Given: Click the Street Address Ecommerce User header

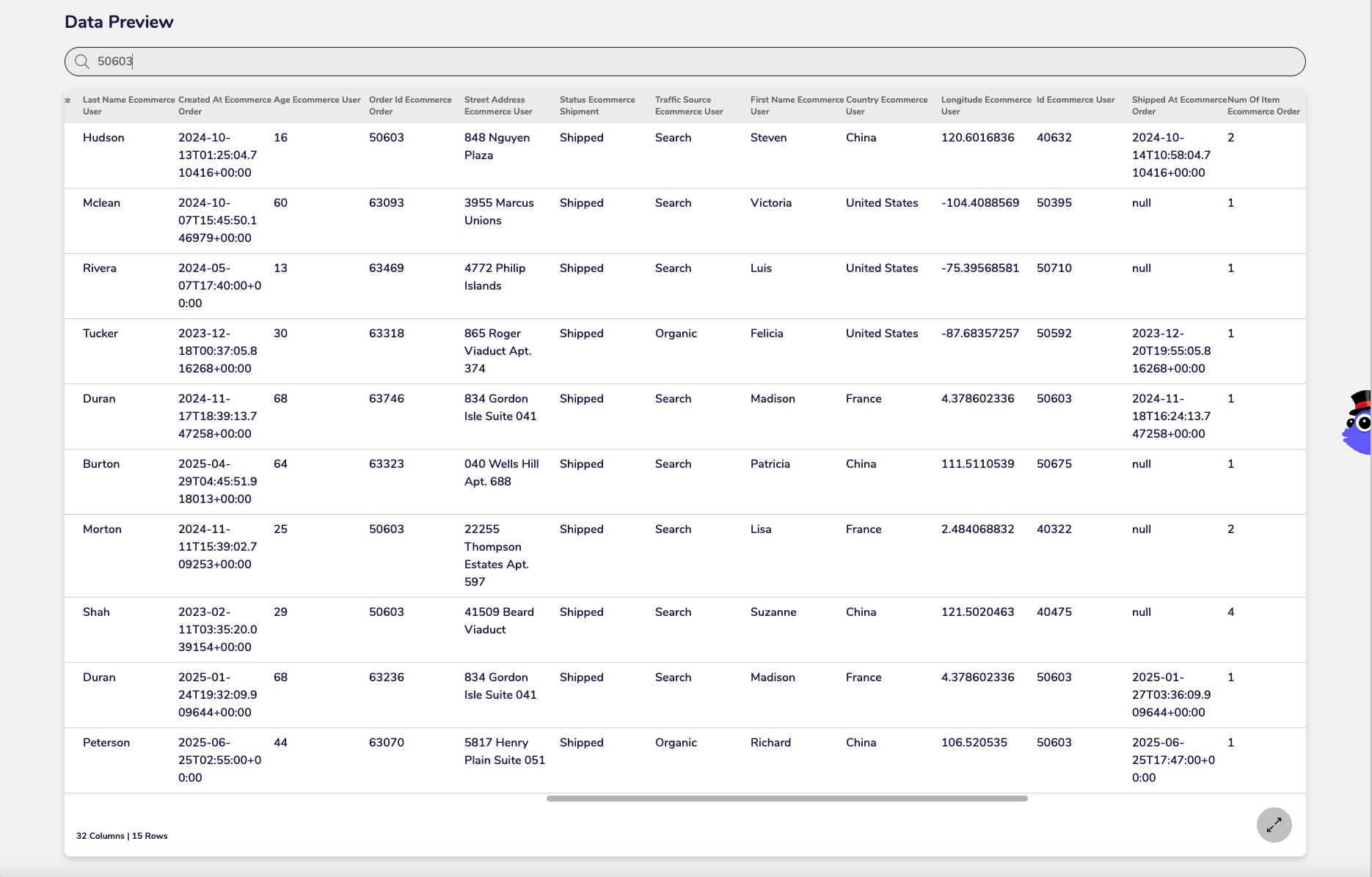Looking at the screenshot, I should [498, 106].
